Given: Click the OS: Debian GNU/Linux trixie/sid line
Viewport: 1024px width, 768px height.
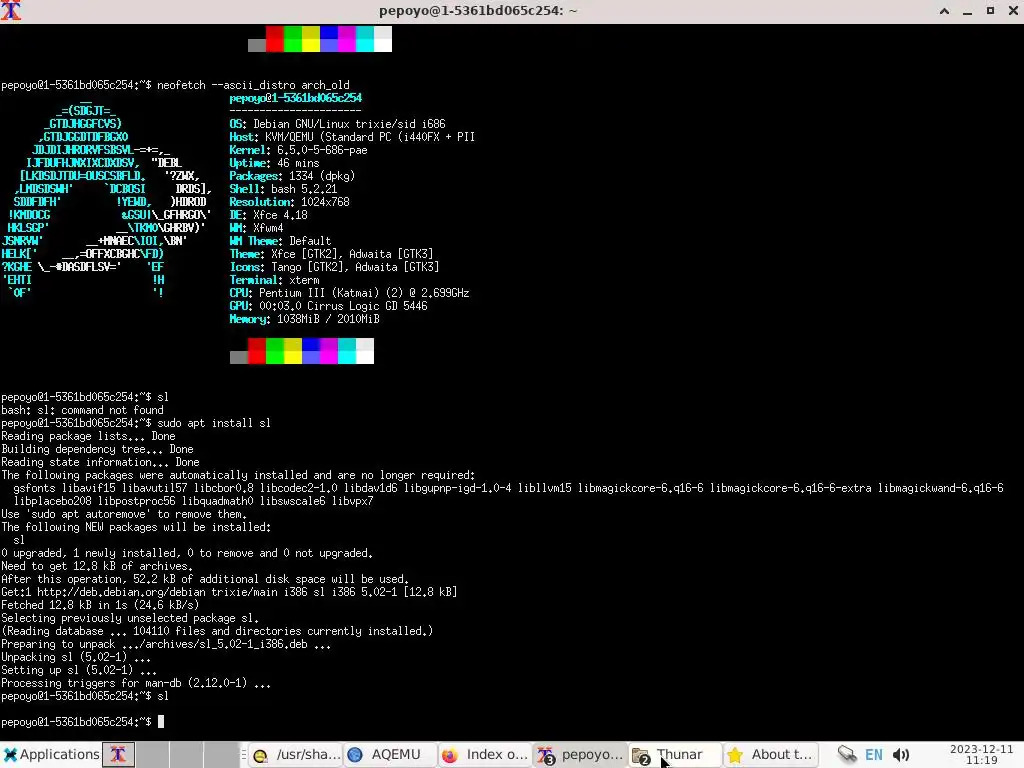Looking at the screenshot, I should (x=337, y=124).
